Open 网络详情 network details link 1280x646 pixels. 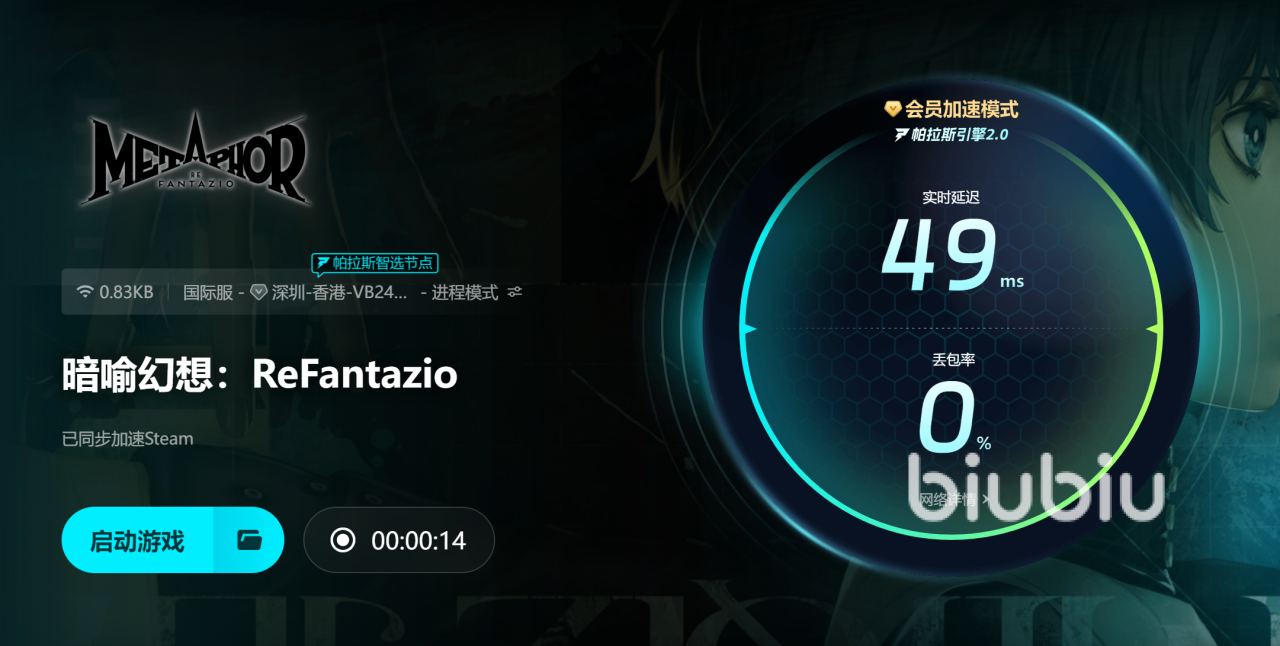point(954,499)
